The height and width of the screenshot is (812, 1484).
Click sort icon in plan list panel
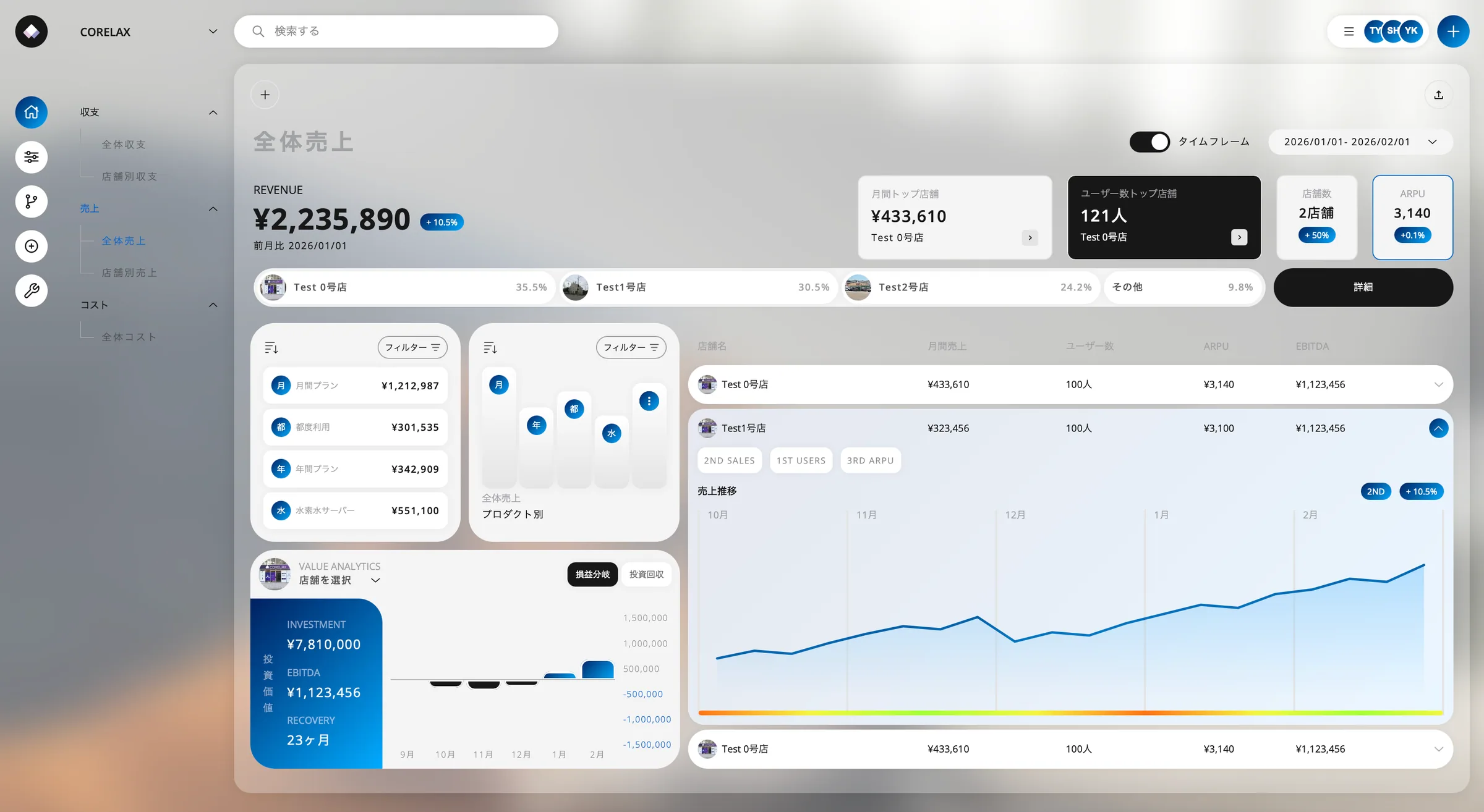tap(271, 348)
